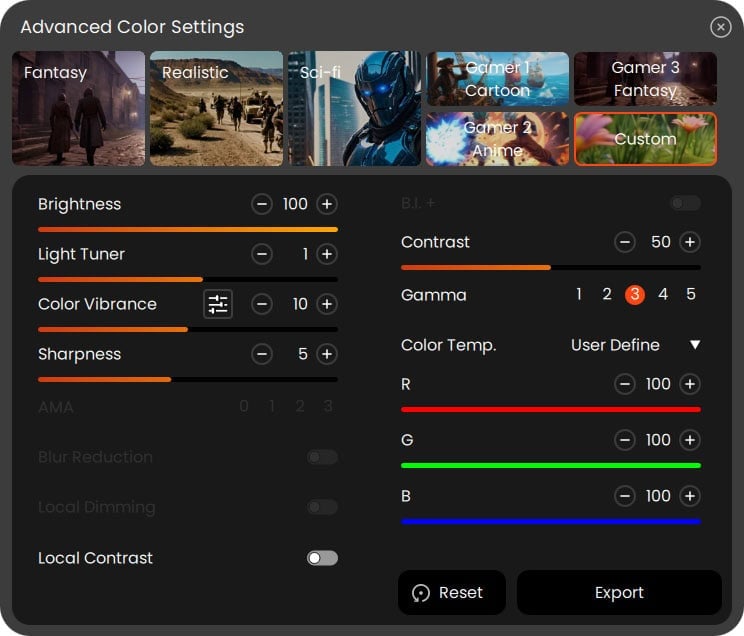The width and height of the screenshot is (744, 636).
Task: Export the color settings
Action: tap(619, 592)
